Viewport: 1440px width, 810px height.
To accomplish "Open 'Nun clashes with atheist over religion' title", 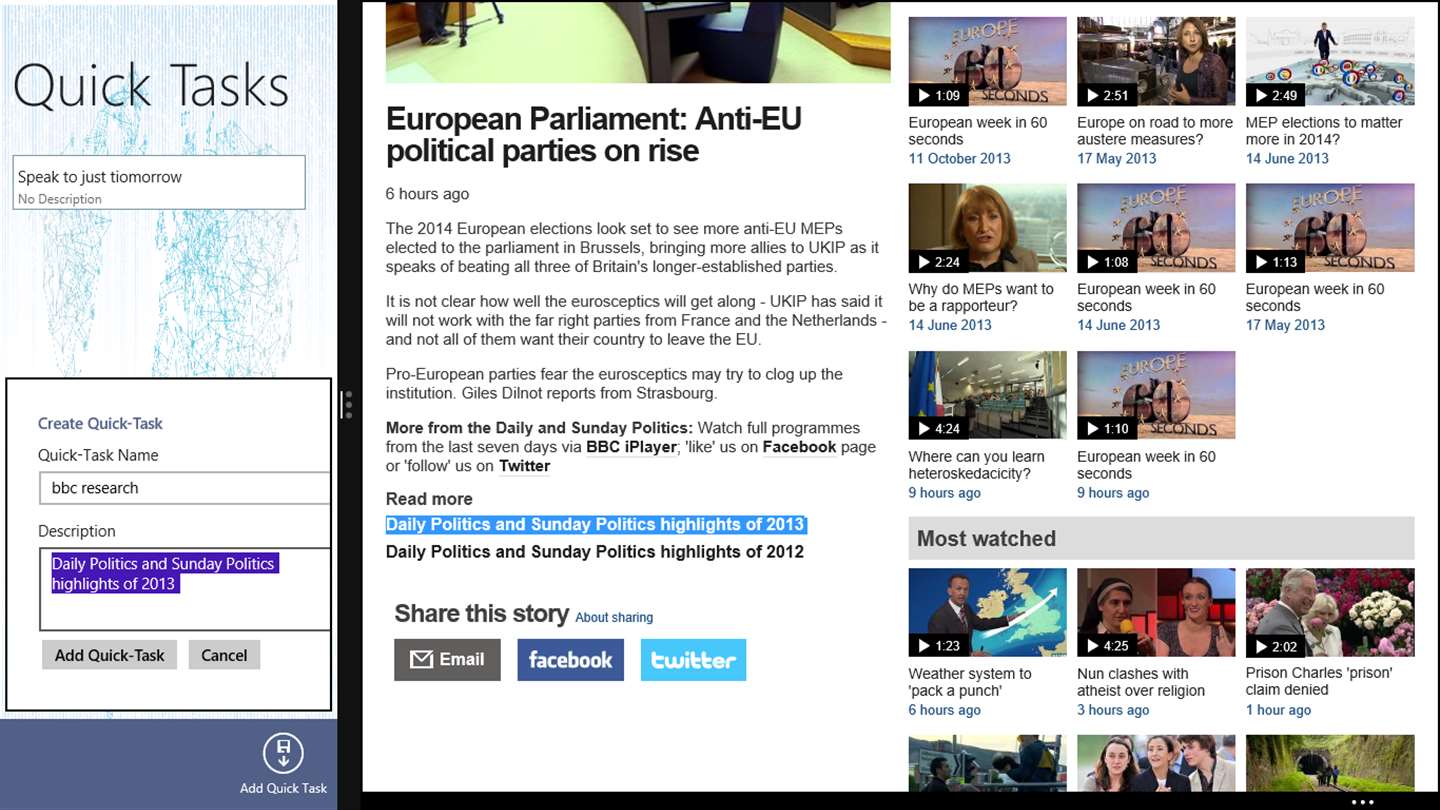I will (1141, 682).
